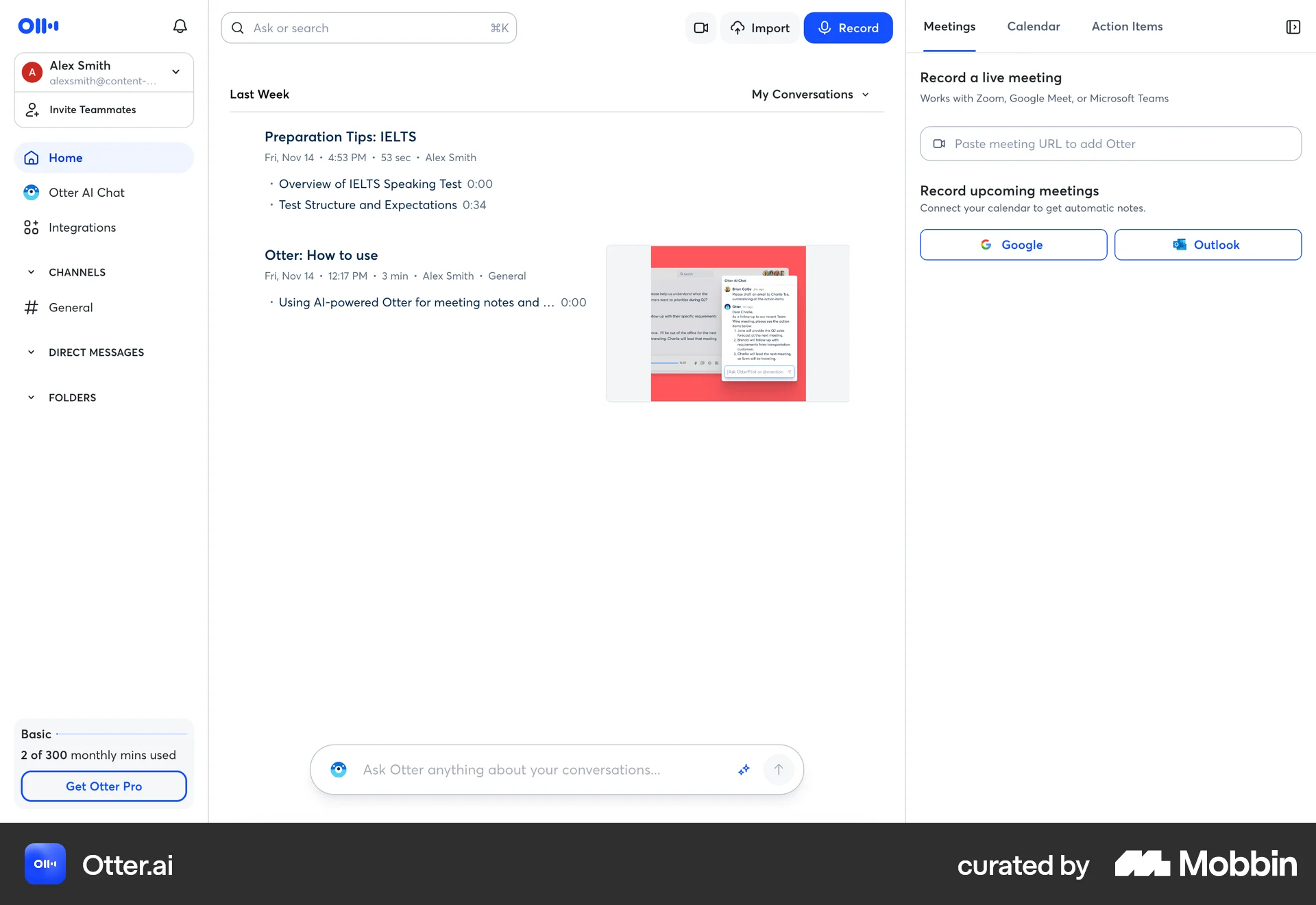
Task: Collapse the DIRECT MESSAGES section
Action: point(31,352)
